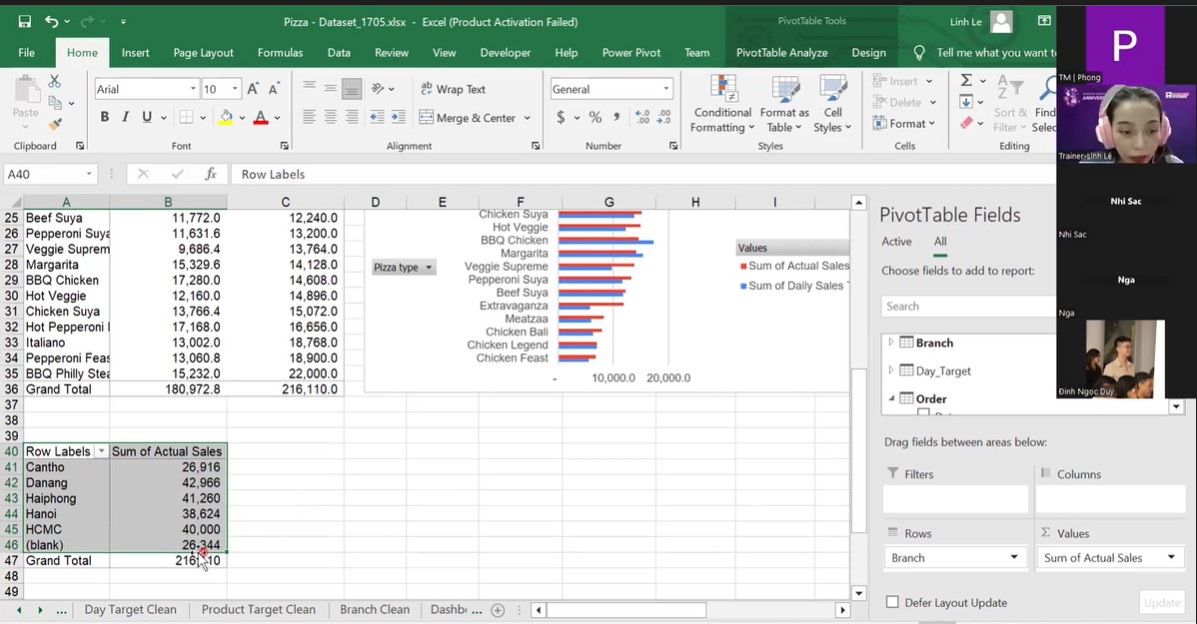Enable the Defer Layout Update checkbox
Screen dimensions: 1197x624
(x=892, y=602)
